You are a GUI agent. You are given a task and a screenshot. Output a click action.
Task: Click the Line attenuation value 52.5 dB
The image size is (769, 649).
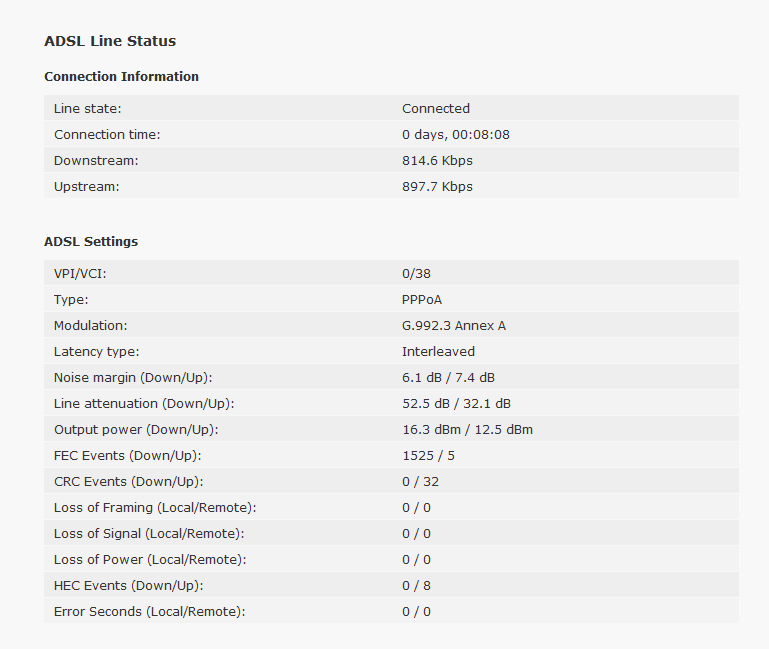point(426,403)
